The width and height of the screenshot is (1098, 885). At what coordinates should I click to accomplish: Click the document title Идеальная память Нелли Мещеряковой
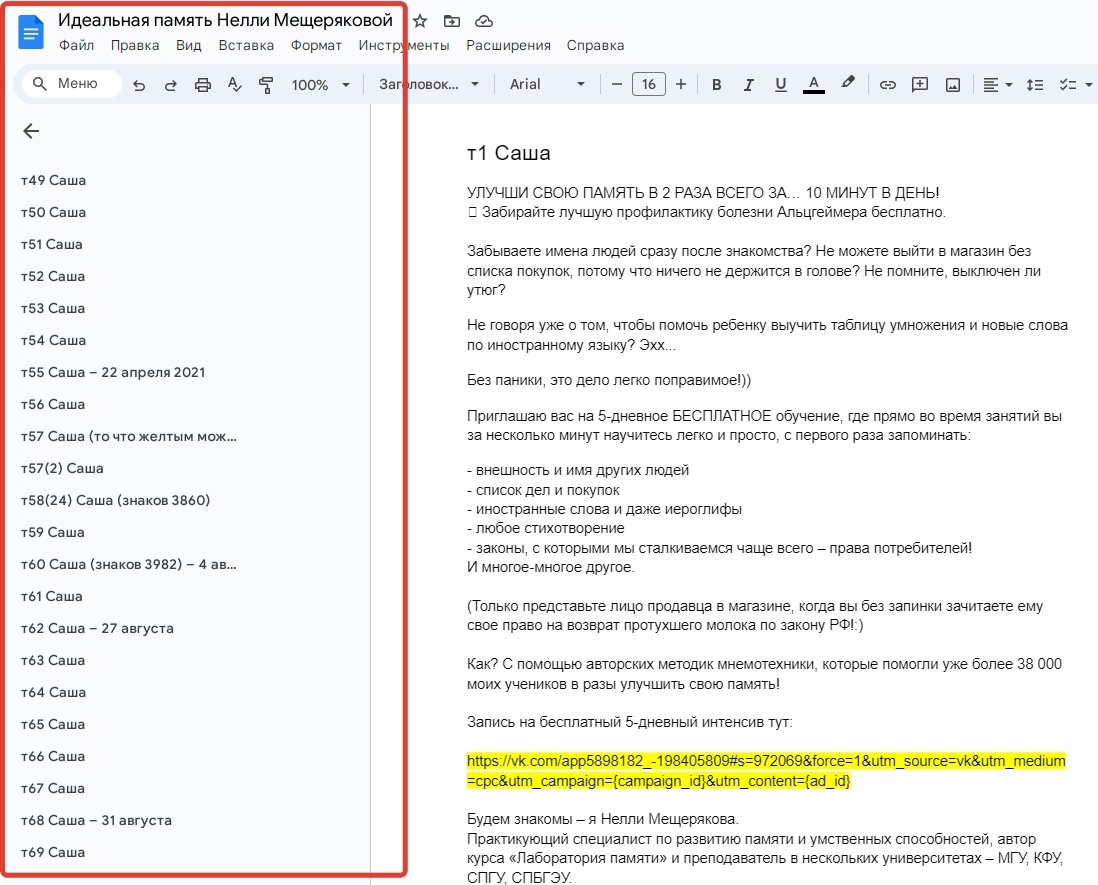click(225, 20)
